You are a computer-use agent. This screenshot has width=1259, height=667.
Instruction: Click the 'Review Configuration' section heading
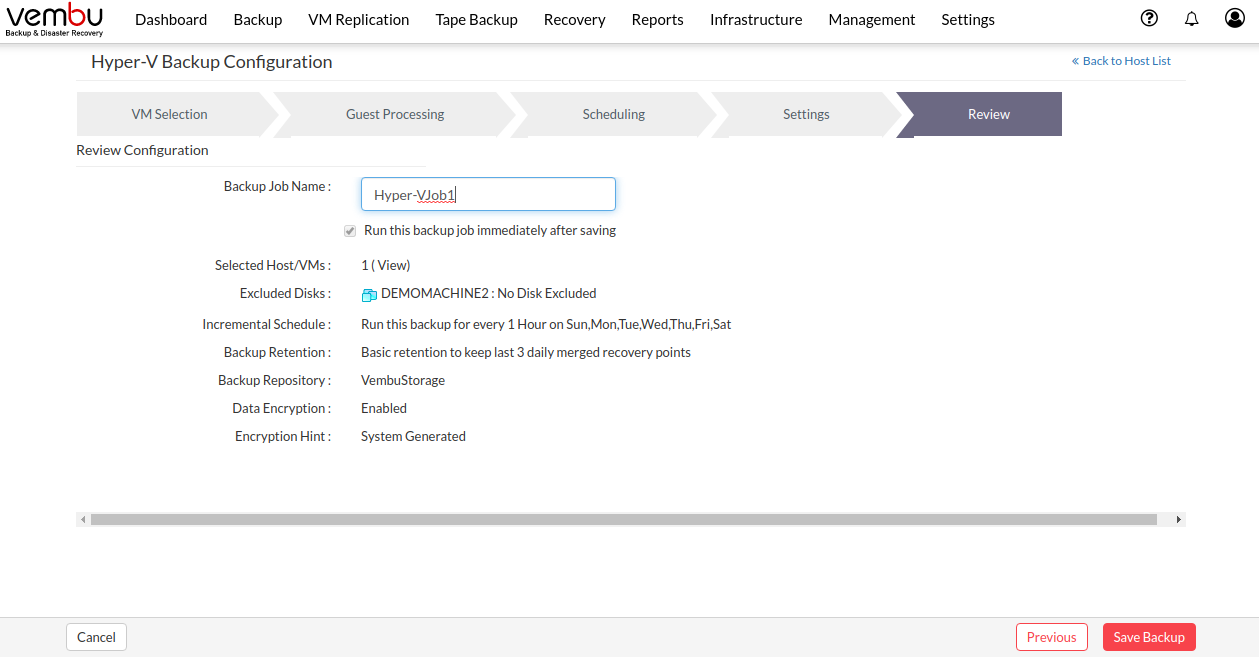(x=142, y=150)
